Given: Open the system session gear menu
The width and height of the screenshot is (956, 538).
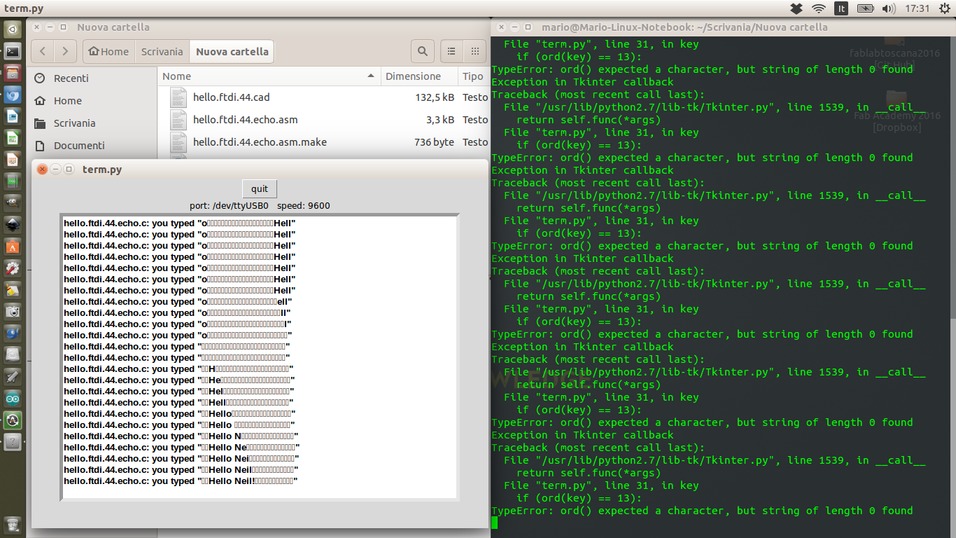Looking at the screenshot, I should (944, 9).
